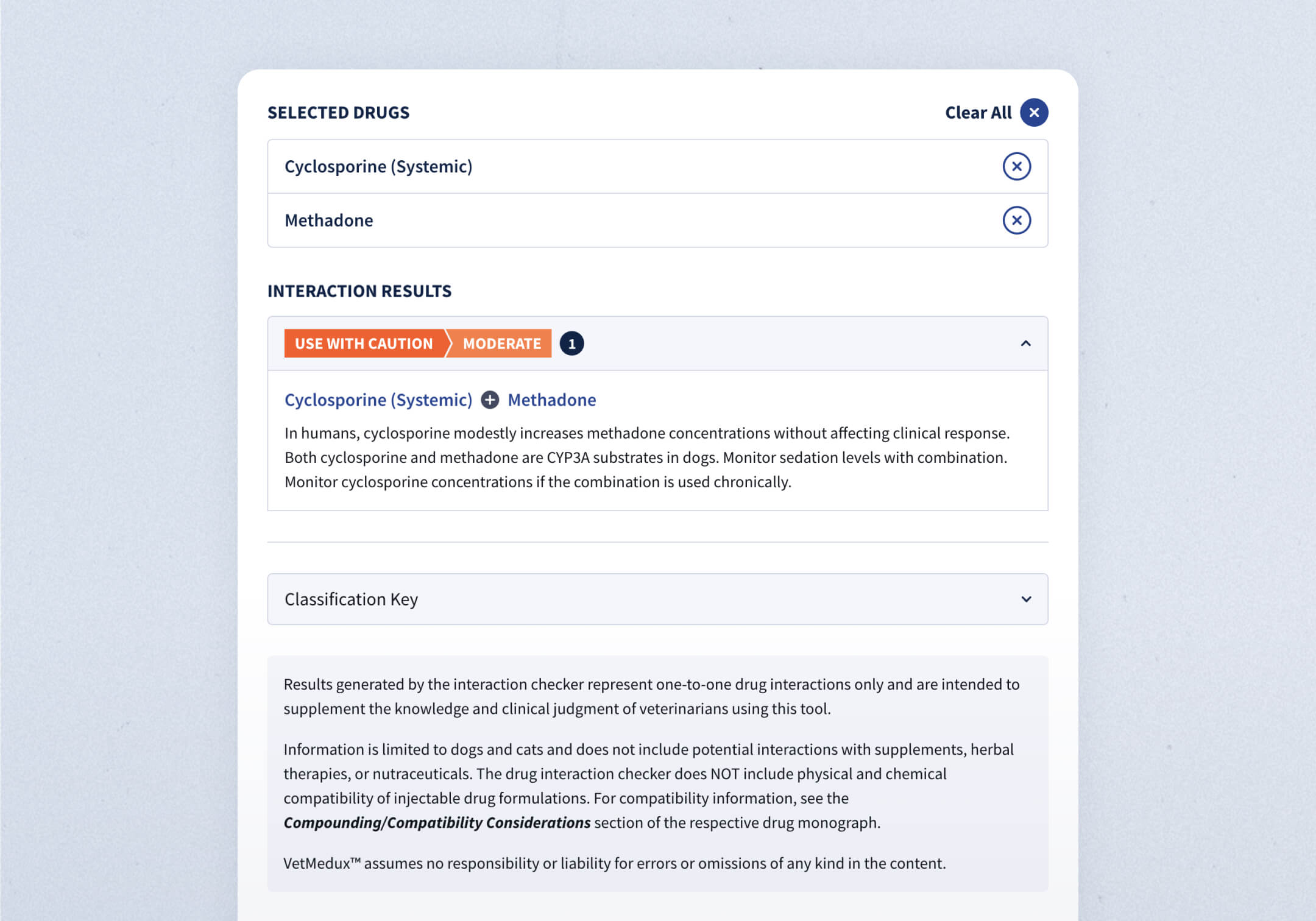Click the Clear All button
Screen dimensions: 1316x921
pos(977,112)
